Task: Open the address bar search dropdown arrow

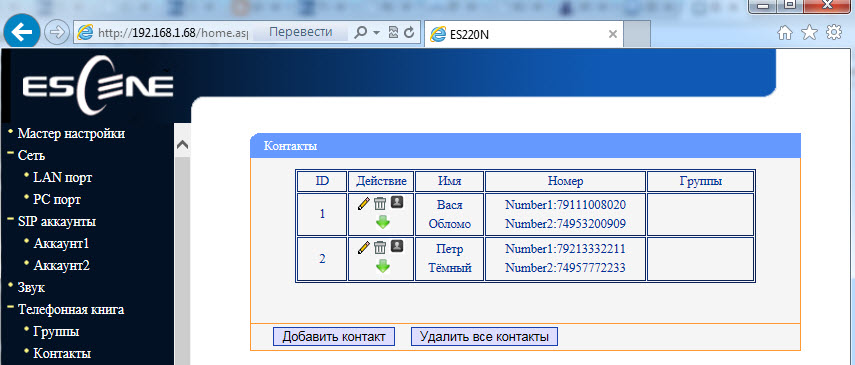Action: [x=376, y=33]
